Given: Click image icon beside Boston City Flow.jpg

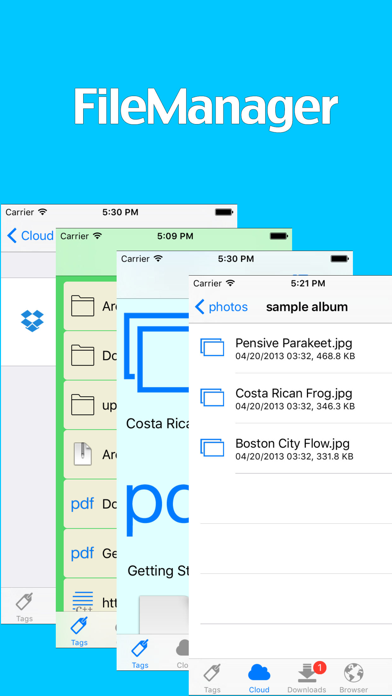Looking at the screenshot, I should tap(212, 448).
